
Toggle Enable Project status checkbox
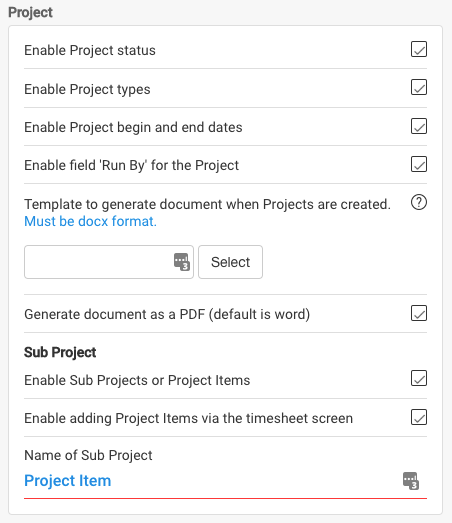pos(419,49)
